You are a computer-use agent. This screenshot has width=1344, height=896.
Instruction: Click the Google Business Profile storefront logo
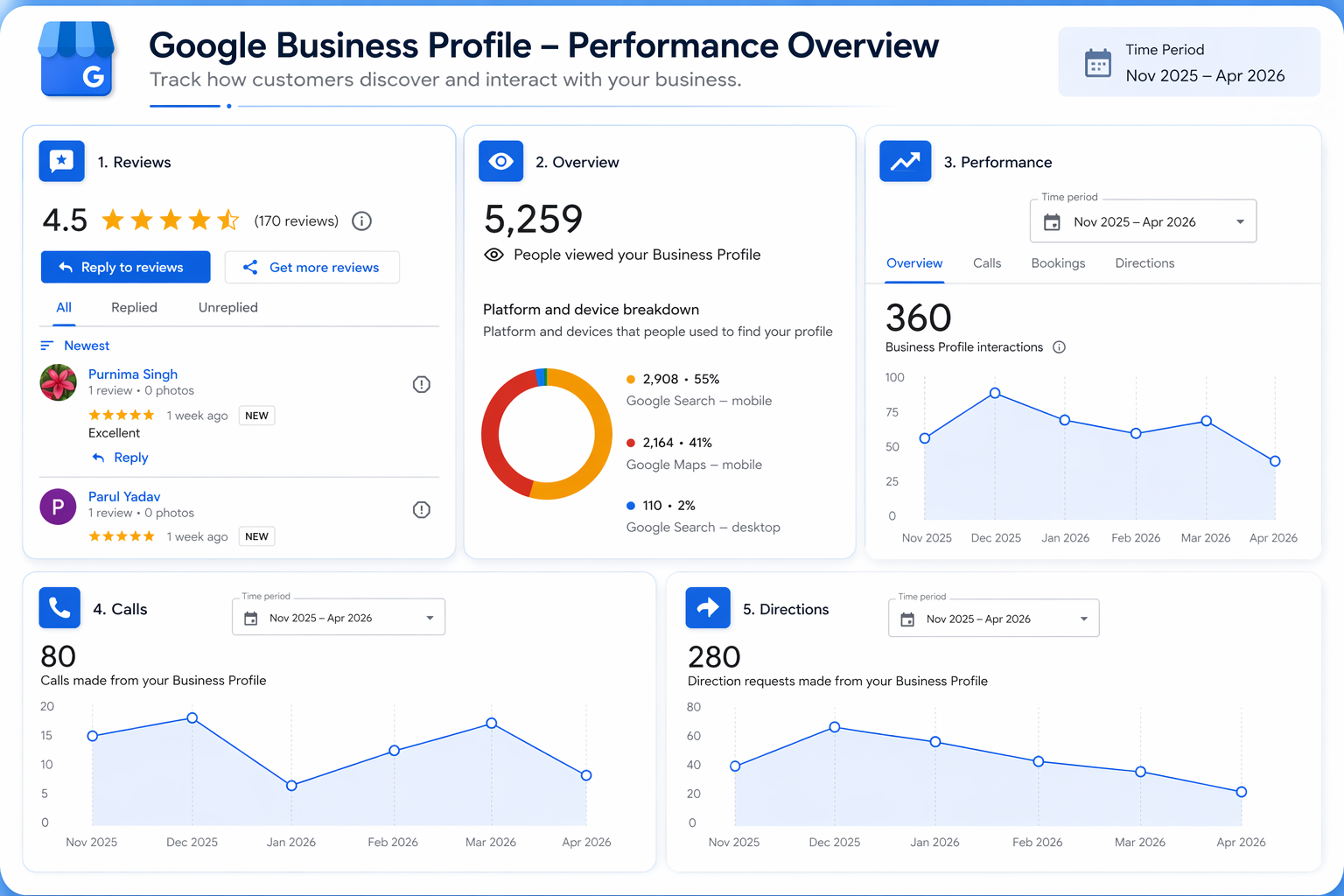(x=77, y=59)
